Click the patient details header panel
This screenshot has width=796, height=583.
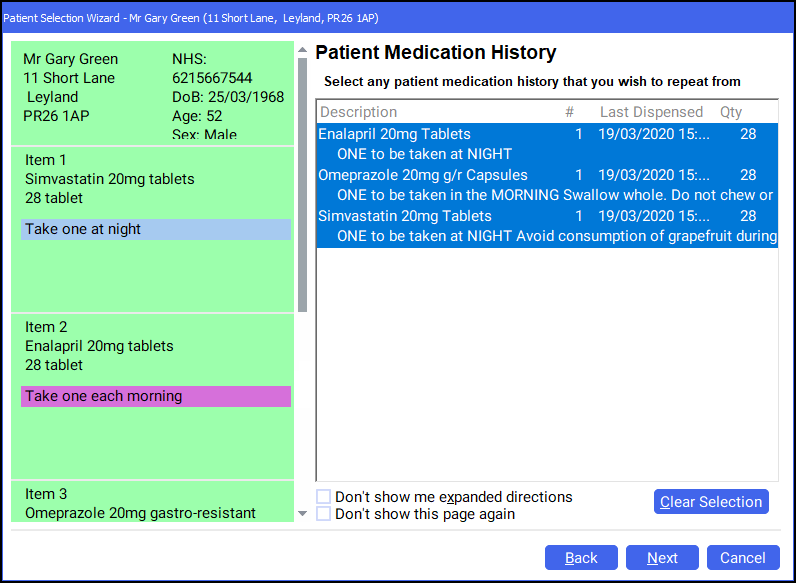152,95
